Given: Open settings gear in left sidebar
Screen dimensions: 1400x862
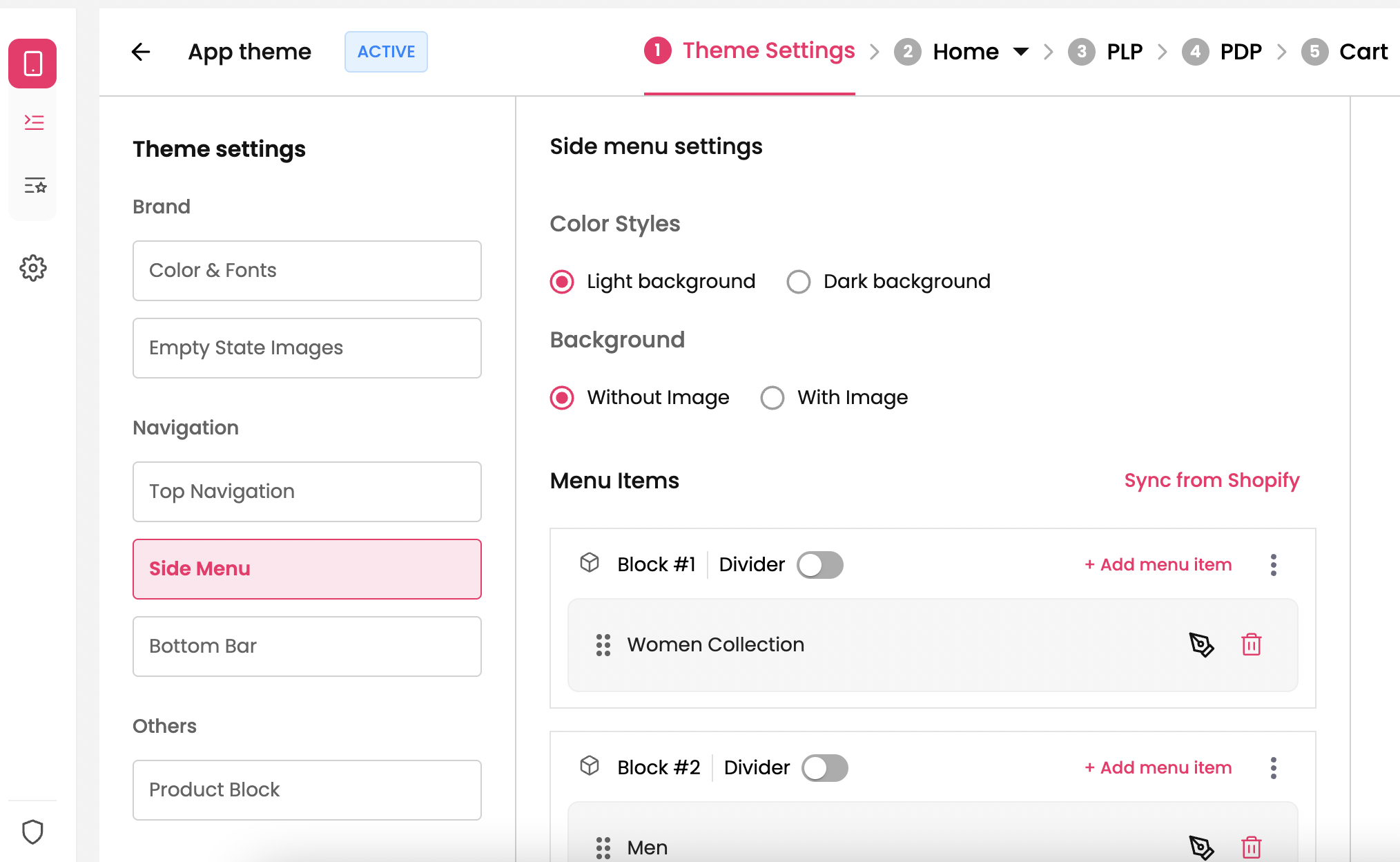Looking at the screenshot, I should (33, 268).
